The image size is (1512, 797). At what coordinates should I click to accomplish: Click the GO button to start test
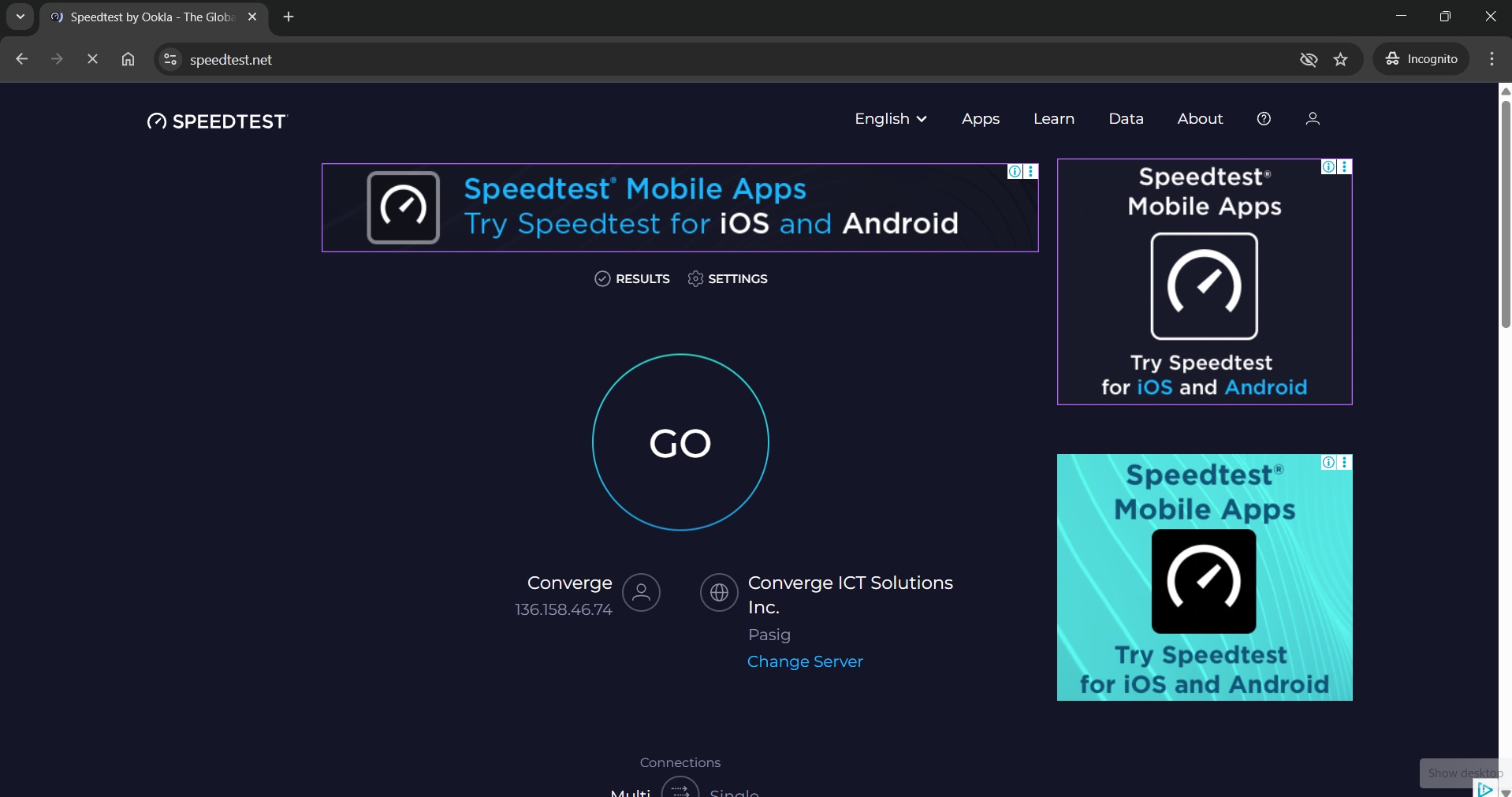click(x=680, y=442)
